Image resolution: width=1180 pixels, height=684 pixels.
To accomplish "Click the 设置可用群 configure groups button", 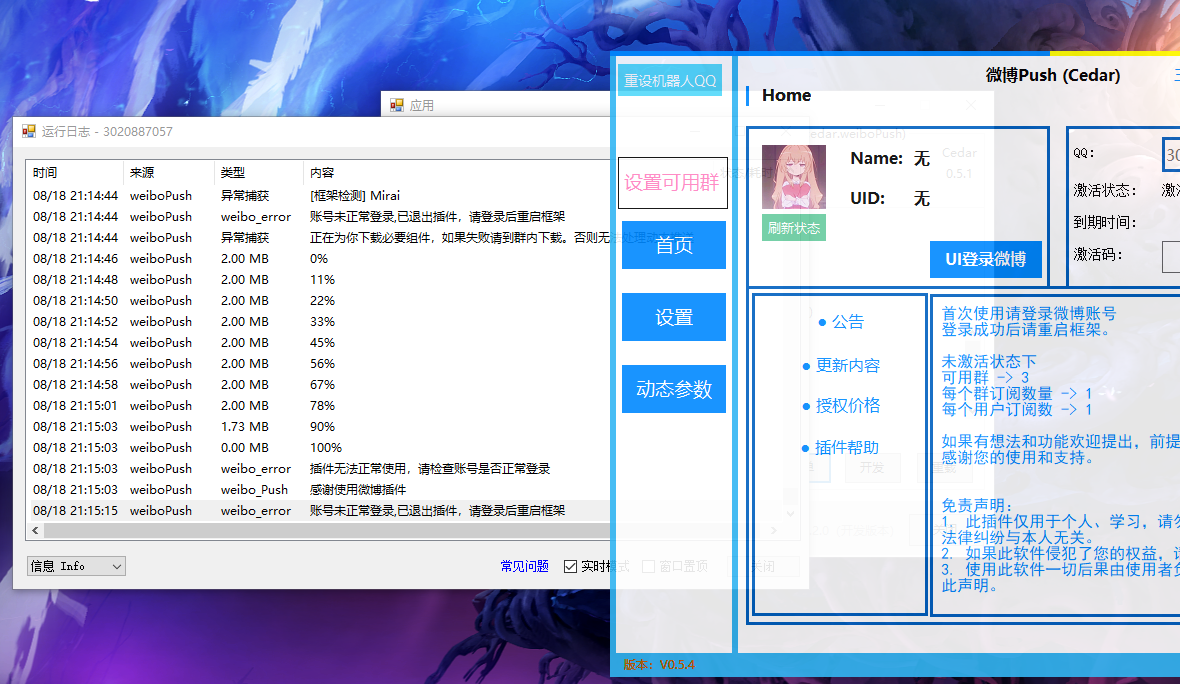I will click(673, 181).
